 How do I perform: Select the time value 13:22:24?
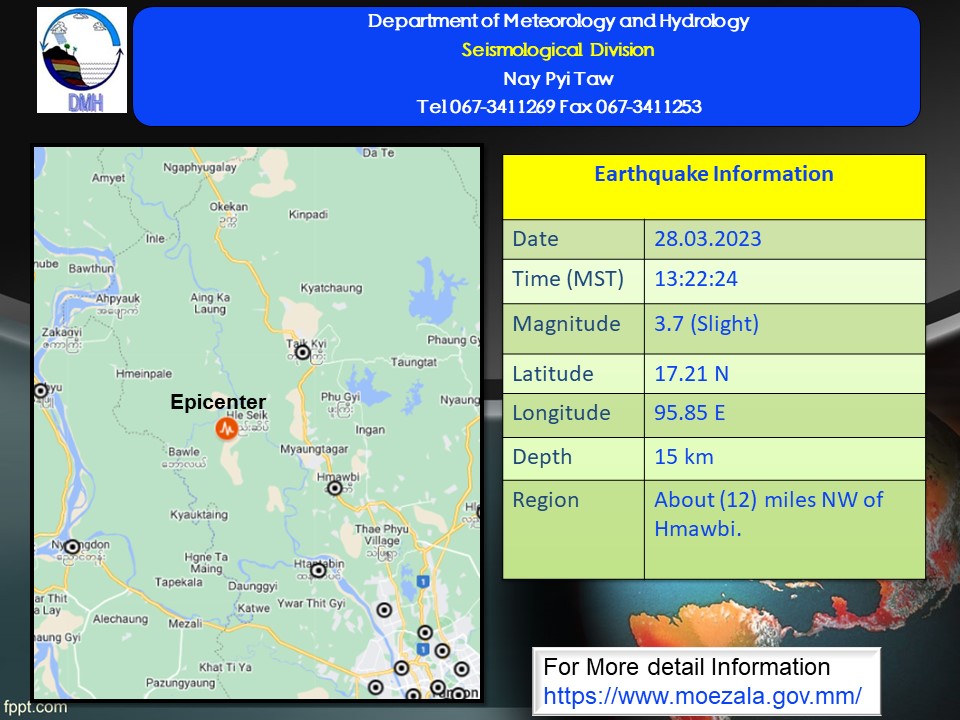click(696, 280)
